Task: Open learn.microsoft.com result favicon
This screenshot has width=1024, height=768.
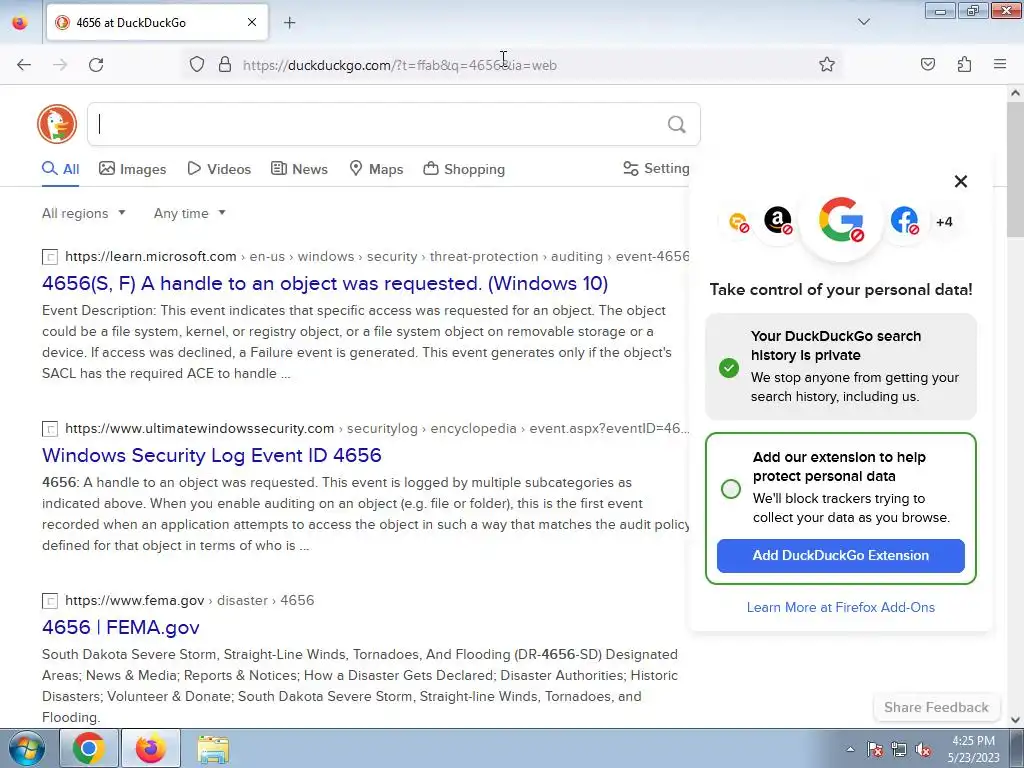Action: [50, 257]
